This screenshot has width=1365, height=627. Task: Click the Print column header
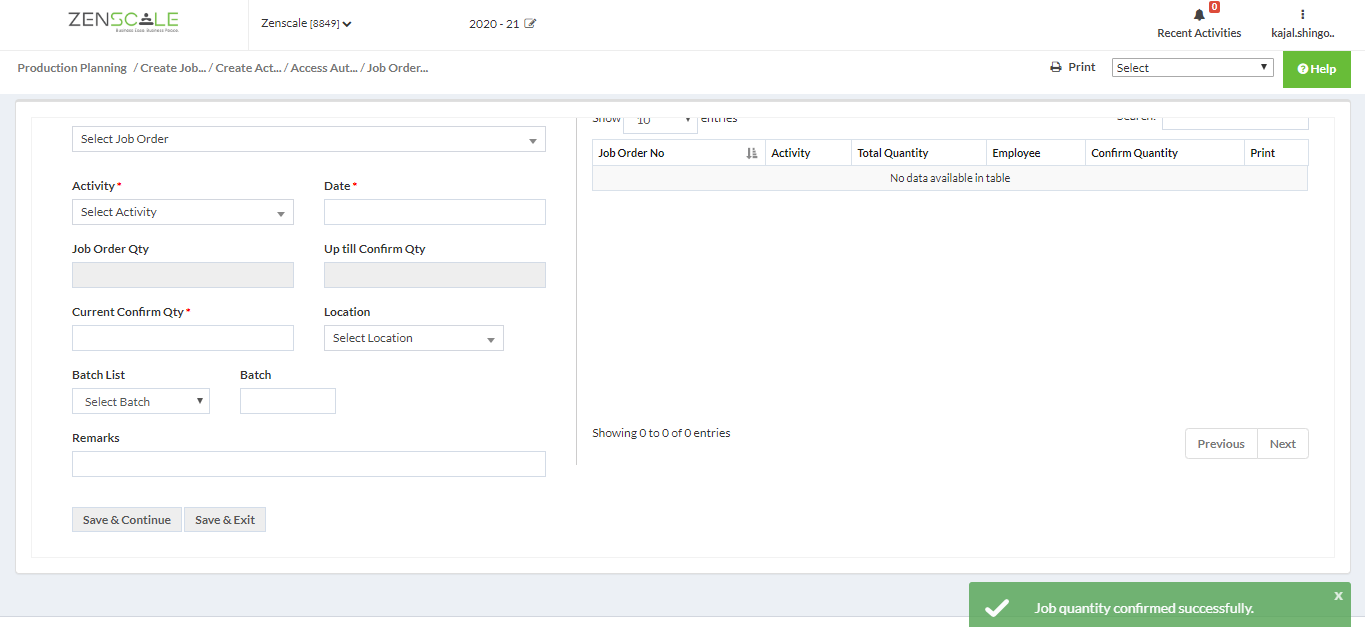coord(1276,153)
